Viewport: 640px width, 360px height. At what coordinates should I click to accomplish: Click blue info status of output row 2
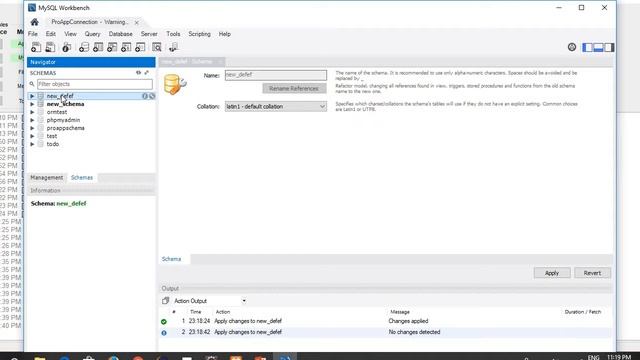click(x=164, y=333)
